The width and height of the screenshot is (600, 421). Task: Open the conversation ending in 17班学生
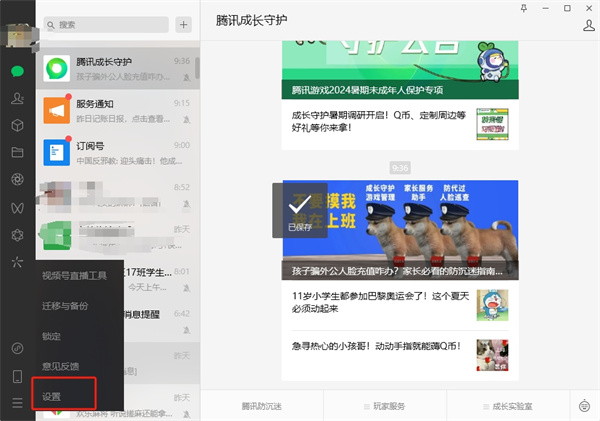point(161,279)
